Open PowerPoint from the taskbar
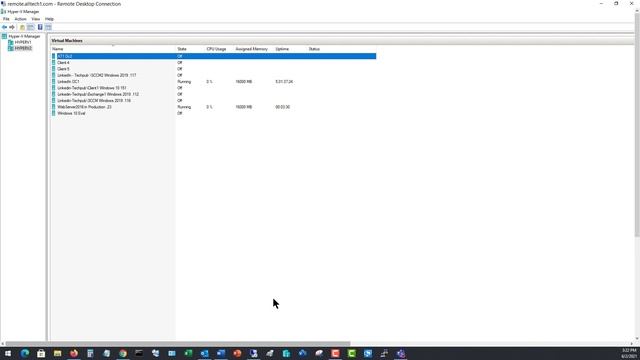Image resolution: width=640 pixels, height=360 pixels. 237,353
